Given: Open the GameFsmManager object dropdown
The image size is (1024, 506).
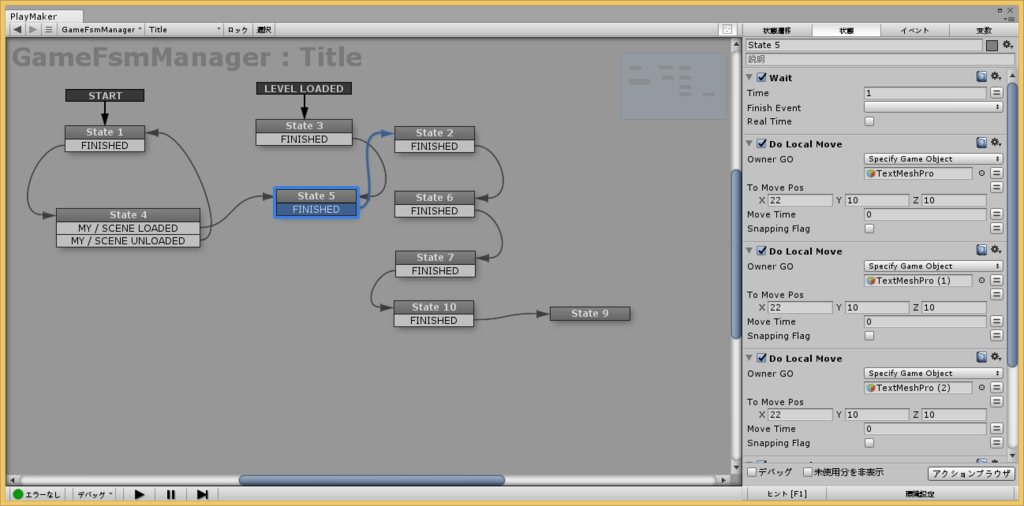Looking at the screenshot, I should [x=101, y=29].
